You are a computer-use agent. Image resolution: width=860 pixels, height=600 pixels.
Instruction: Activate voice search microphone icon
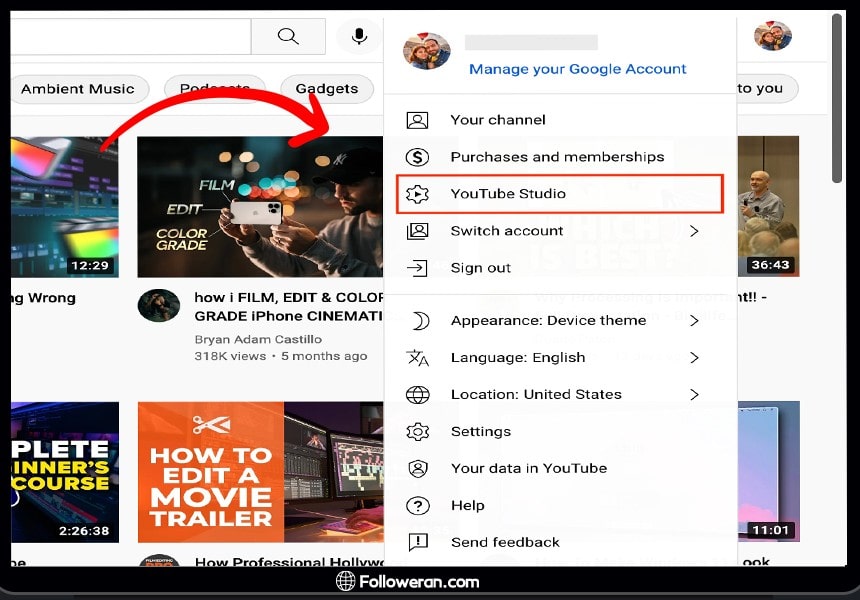click(359, 37)
